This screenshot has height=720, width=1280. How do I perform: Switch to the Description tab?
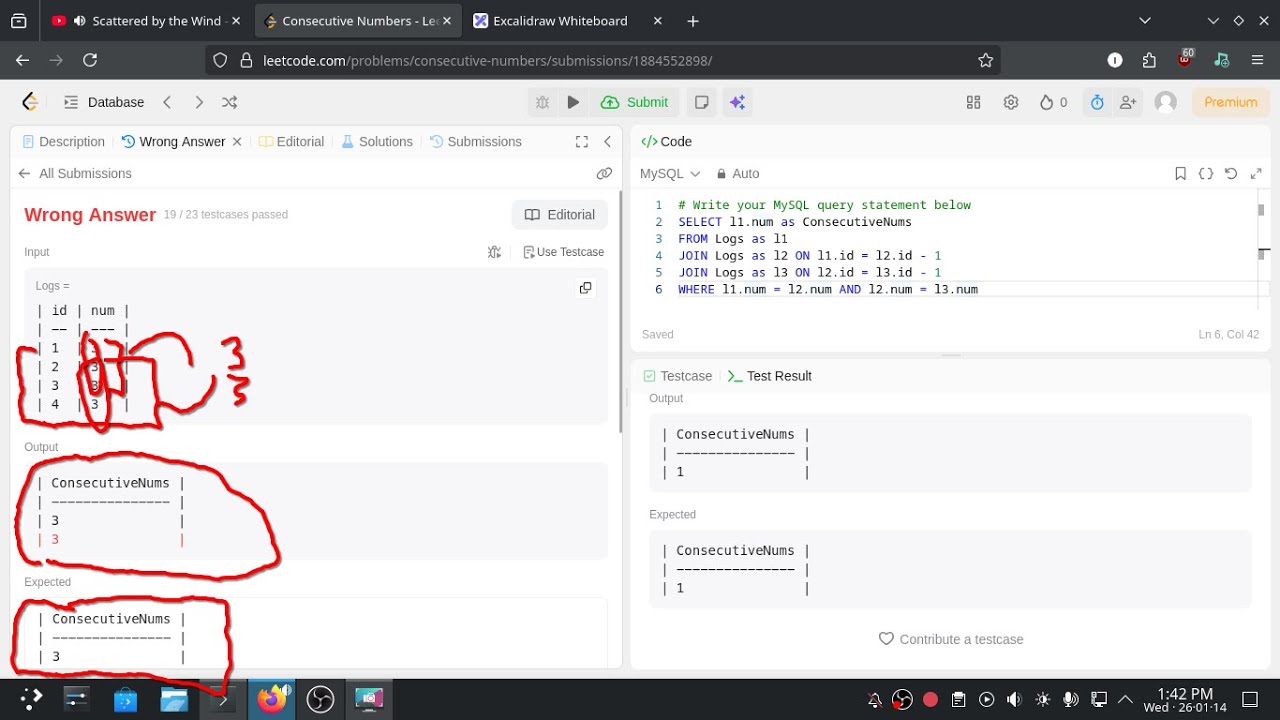63,142
